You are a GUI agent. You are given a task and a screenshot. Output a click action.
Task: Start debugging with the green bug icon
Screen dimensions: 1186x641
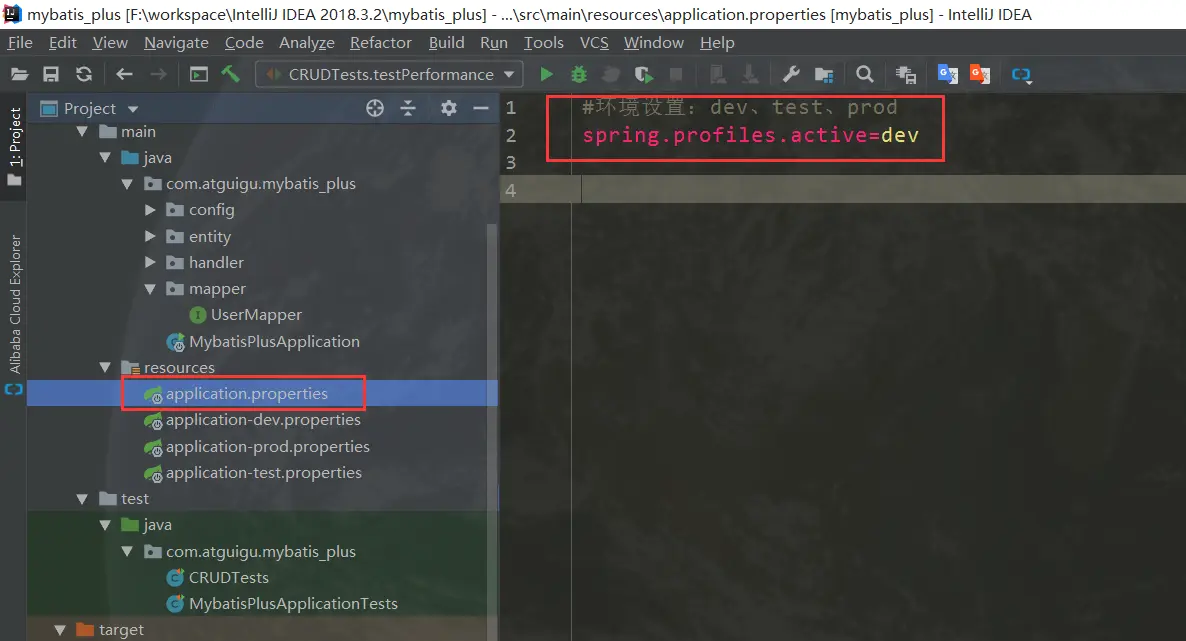click(579, 74)
